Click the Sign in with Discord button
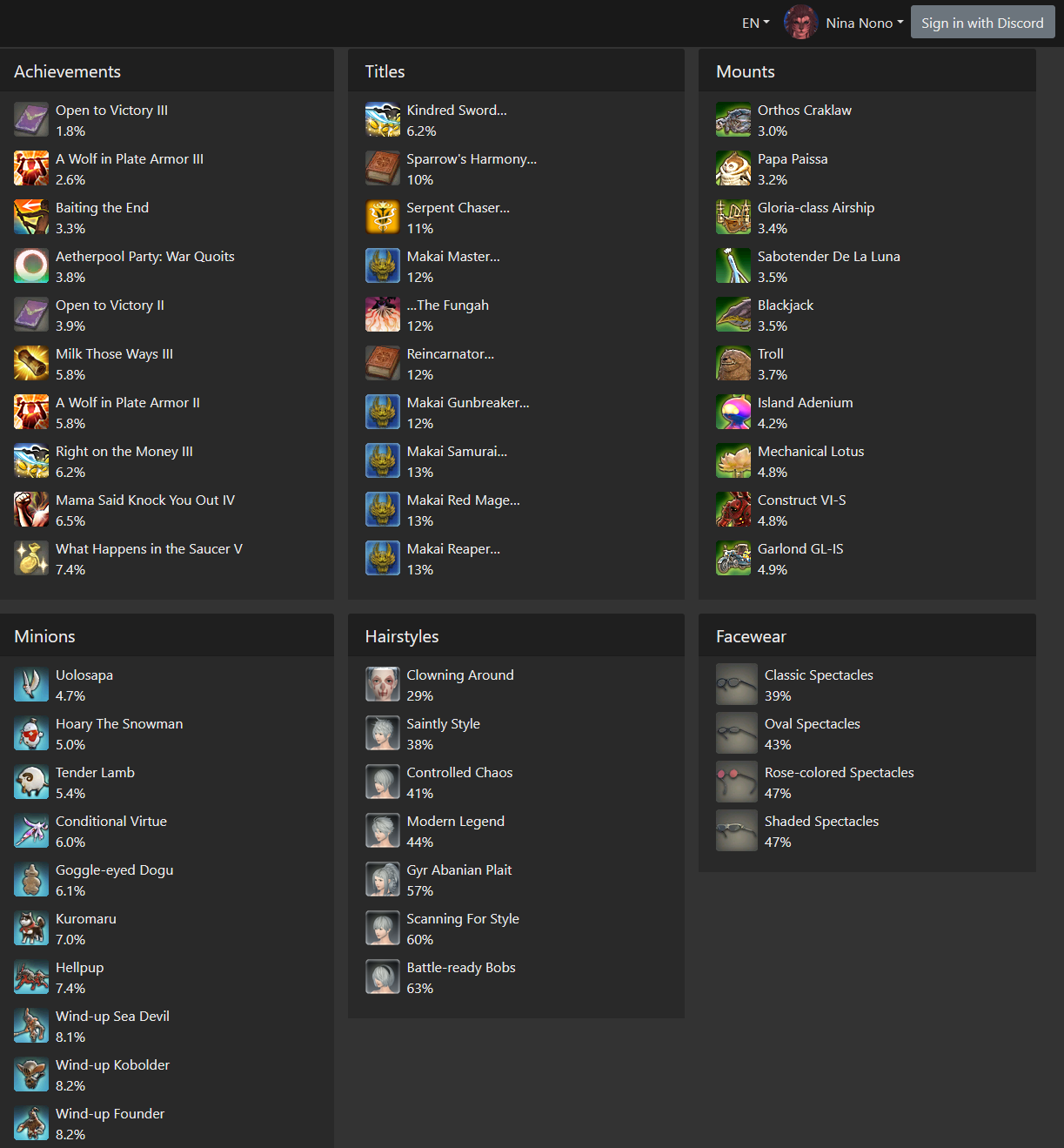Screen dimensions: 1064x1148 pos(982,23)
